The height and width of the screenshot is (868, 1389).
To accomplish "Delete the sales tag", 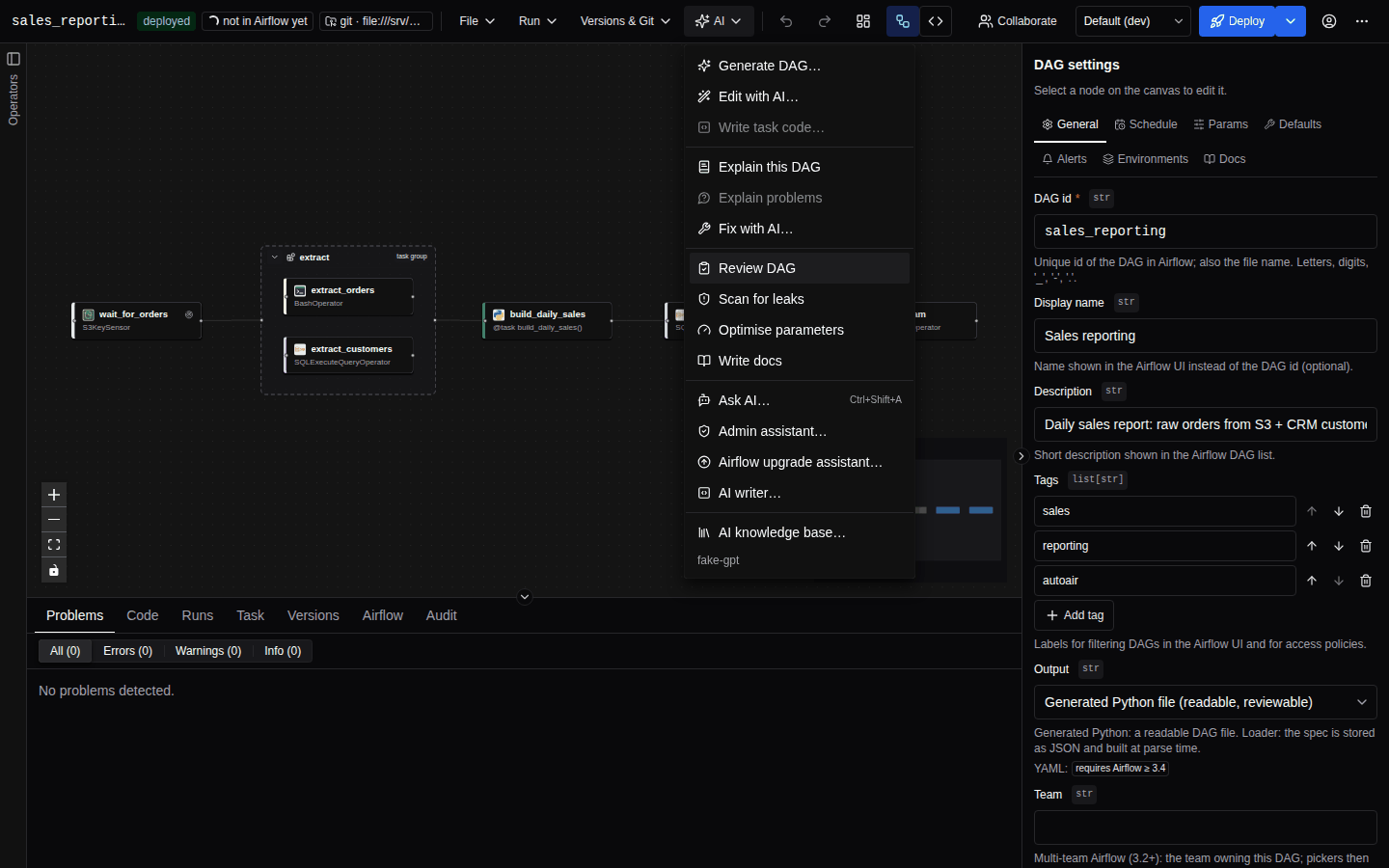I will (1366, 511).
